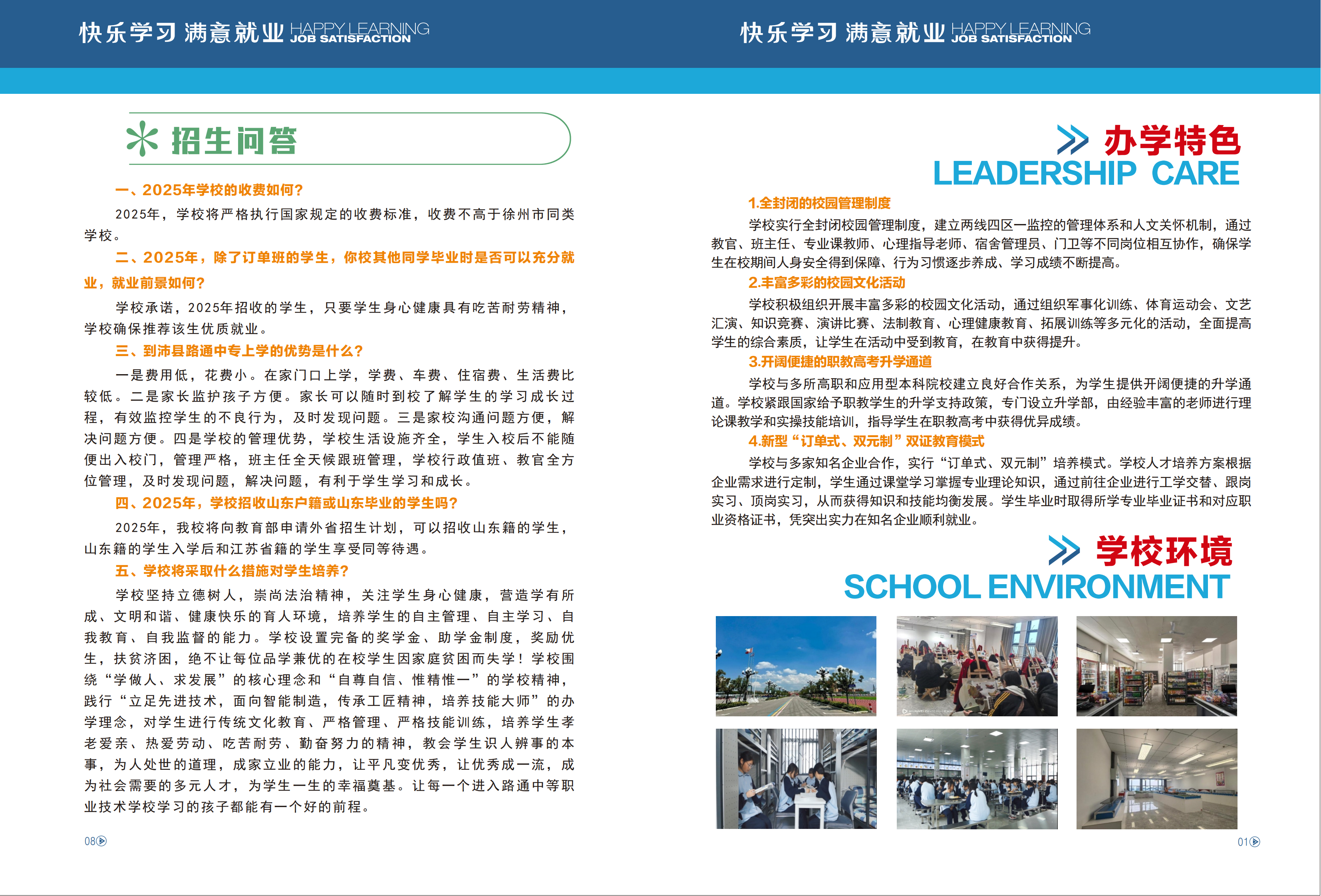This screenshot has width=1321, height=896.
Task: Click question 二 about 订单班 graduates' employment
Action: [329, 270]
